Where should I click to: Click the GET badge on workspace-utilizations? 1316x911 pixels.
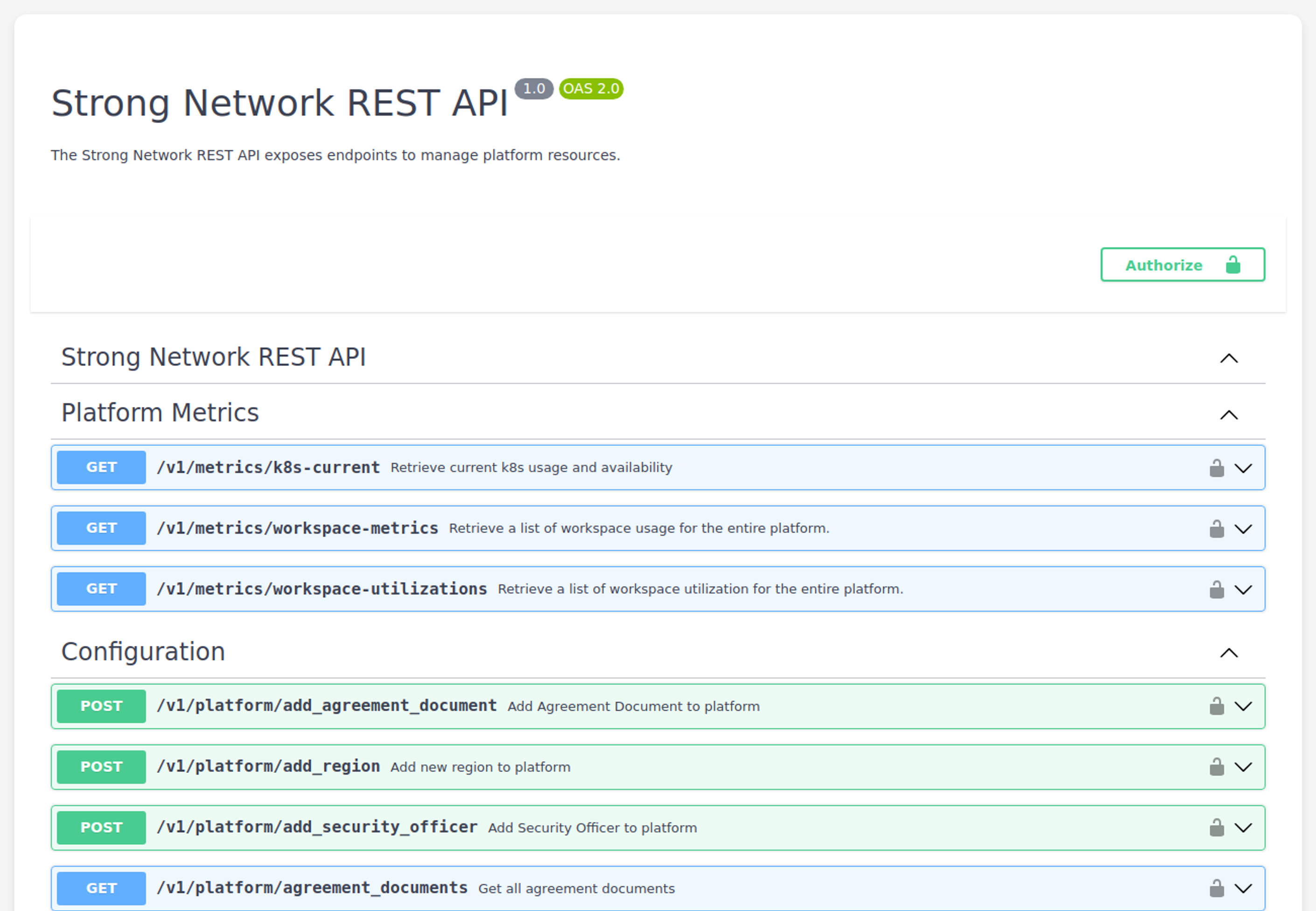pyautogui.click(x=101, y=589)
